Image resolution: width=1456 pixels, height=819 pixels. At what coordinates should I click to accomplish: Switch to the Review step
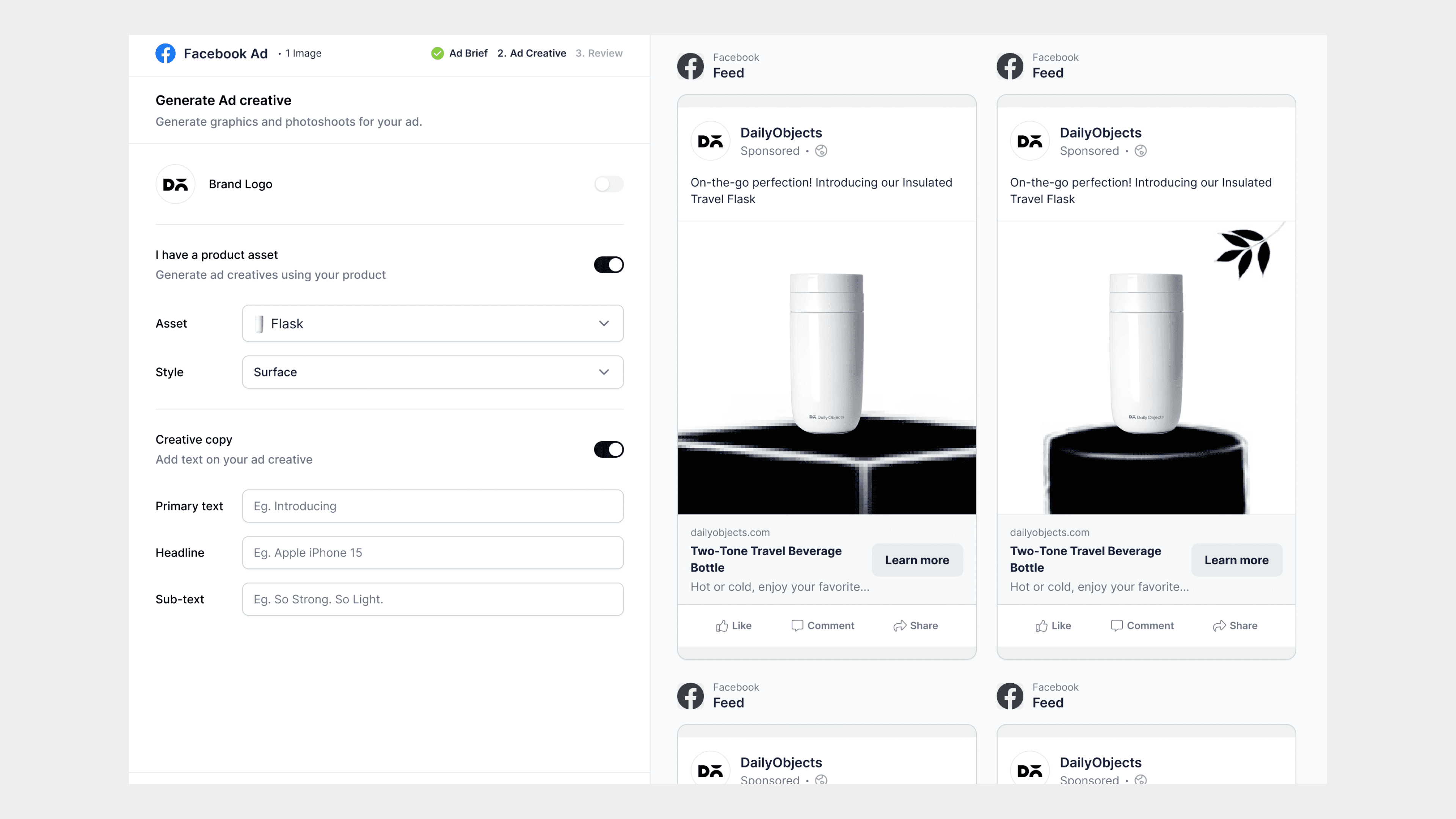599,53
